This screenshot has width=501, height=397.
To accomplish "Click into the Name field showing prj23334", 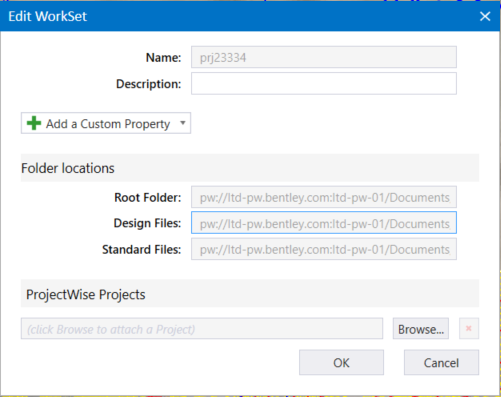I will click(x=324, y=57).
